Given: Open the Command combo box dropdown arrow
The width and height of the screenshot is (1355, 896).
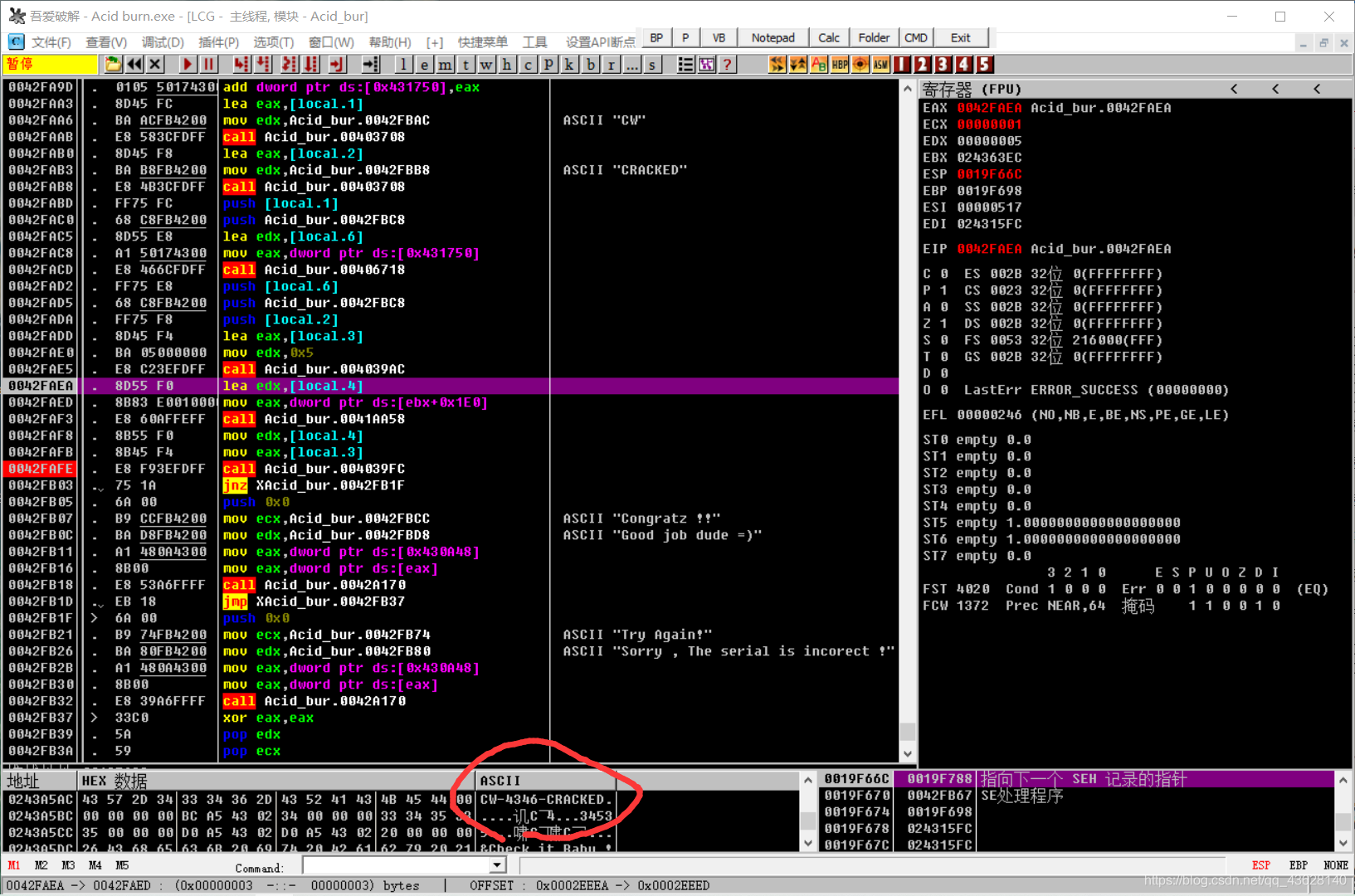Looking at the screenshot, I should point(497,865).
